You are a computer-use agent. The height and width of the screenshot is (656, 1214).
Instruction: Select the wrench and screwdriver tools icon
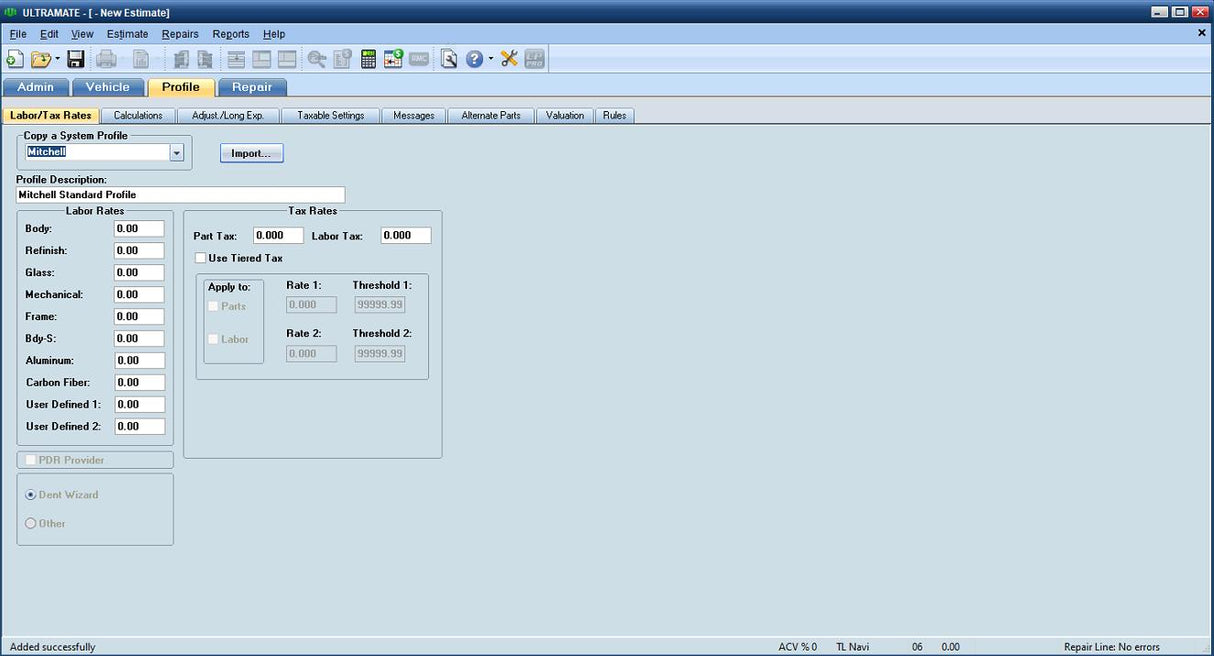[x=508, y=59]
